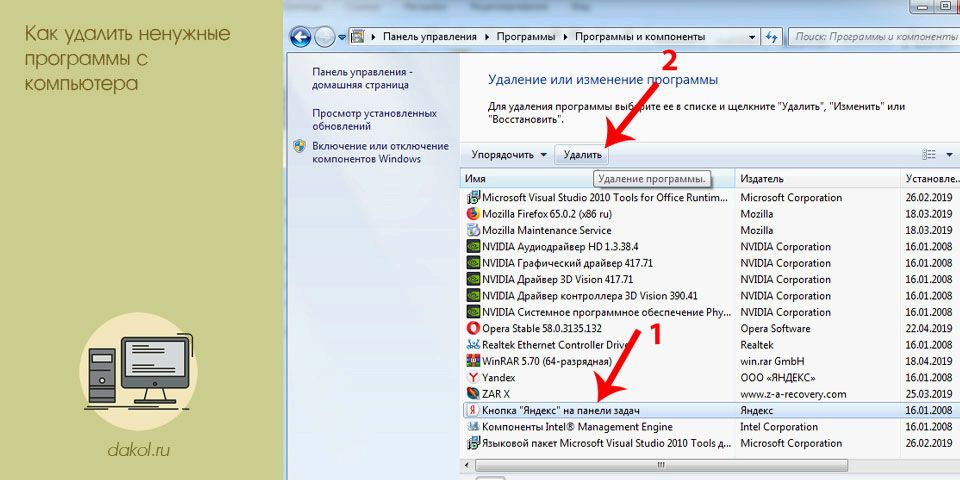This screenshot has width=960, height=480.
Task: Click the WinRAR 5.70 icon
Action: (x=473, y=361)
